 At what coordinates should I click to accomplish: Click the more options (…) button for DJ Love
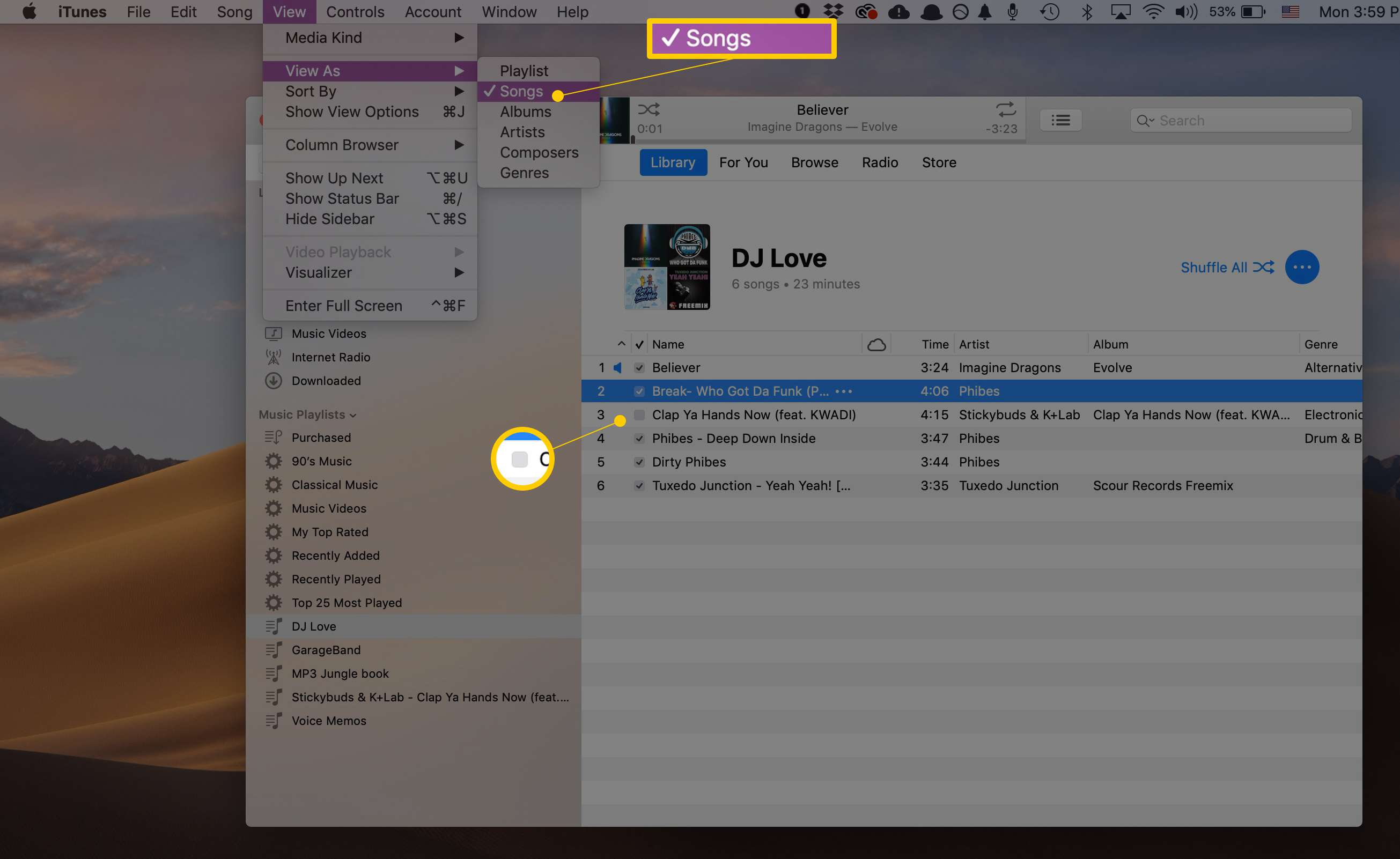[1302, 267]
